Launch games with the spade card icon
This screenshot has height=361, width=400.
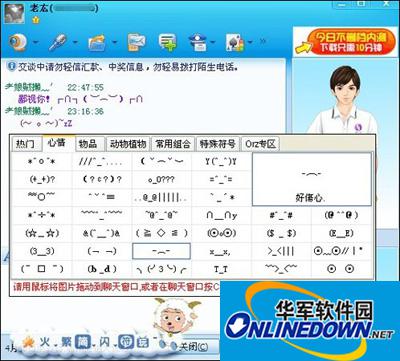[235, 43]
